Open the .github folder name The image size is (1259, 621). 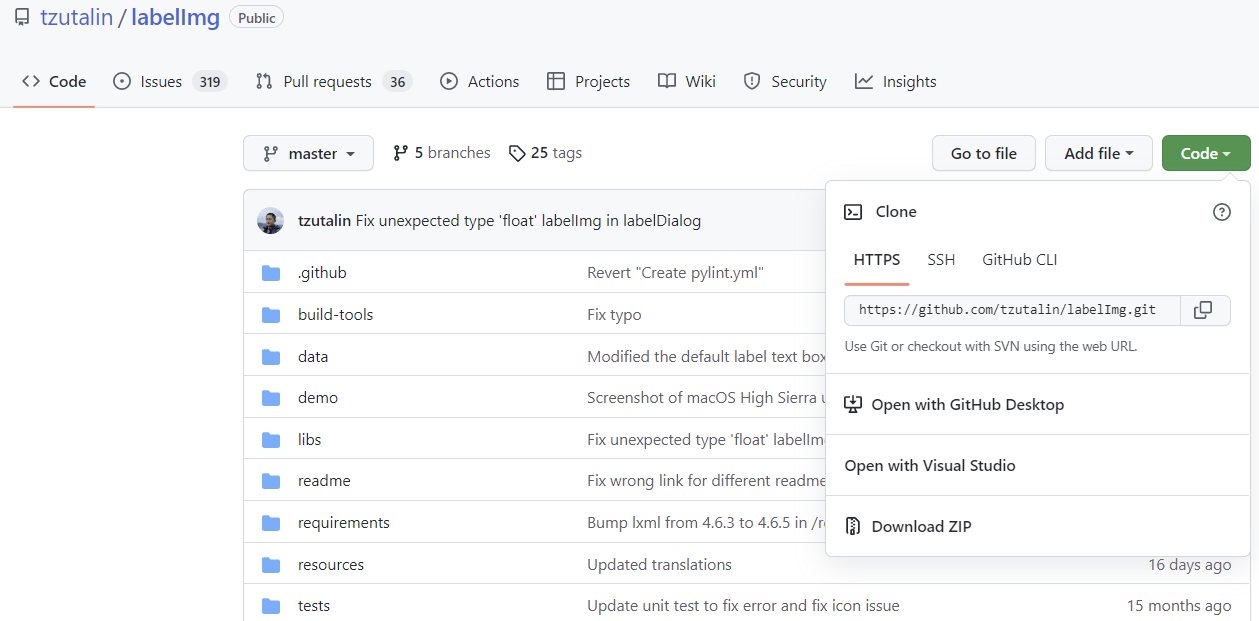point(322,273)
